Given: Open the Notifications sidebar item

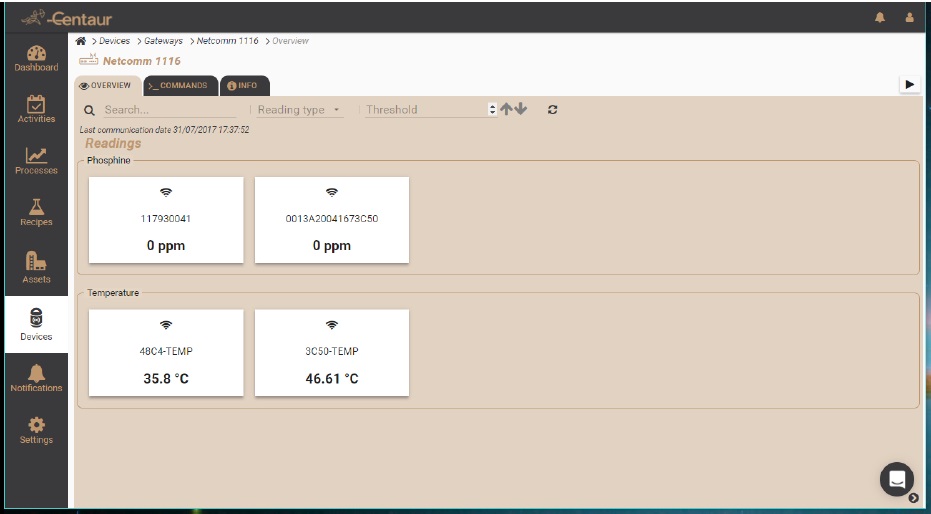Looking at the screenshot, I should pyautogui.click(x=36, y=377).
